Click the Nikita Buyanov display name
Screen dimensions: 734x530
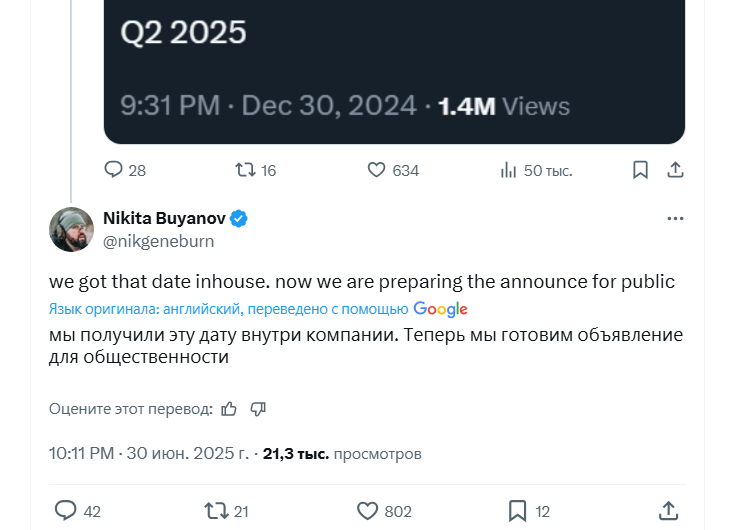(x=164, y=218)
